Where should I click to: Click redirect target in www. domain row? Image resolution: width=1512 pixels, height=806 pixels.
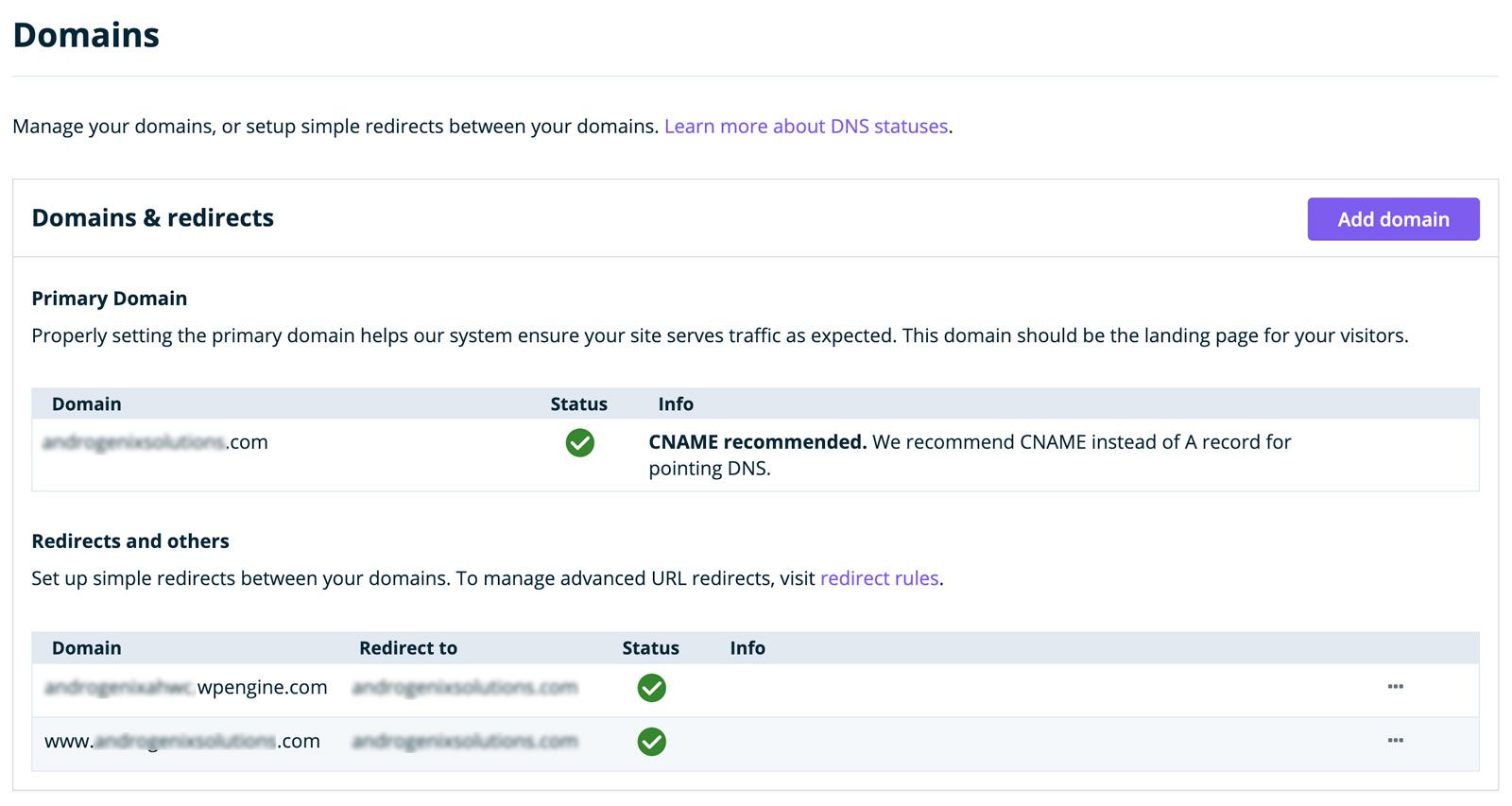click(x=465, y=742)
